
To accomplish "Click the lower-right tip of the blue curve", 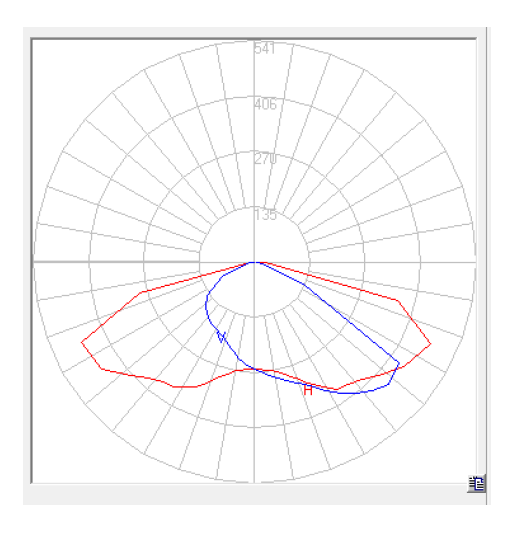I will 399,363.
